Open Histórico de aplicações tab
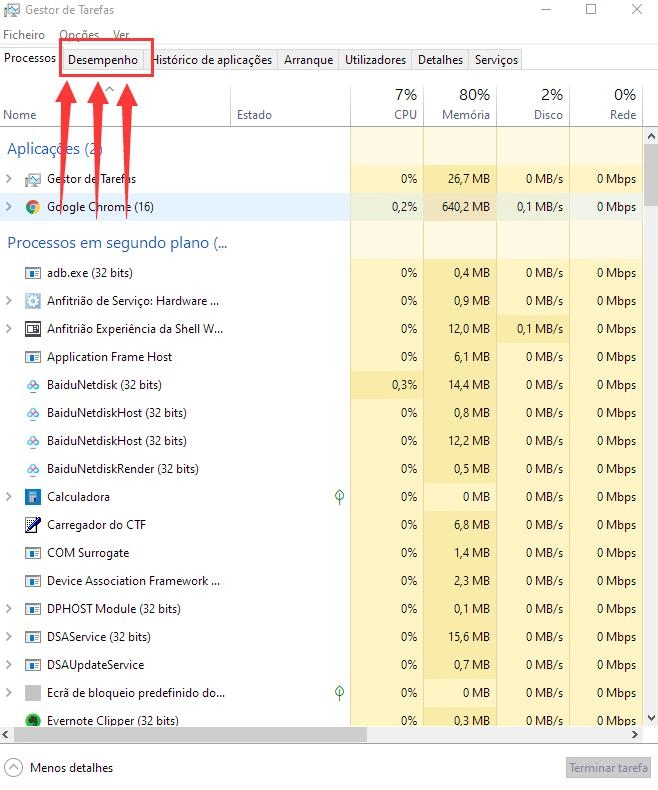This screenshot has width=658, height=790. [211, 60]
